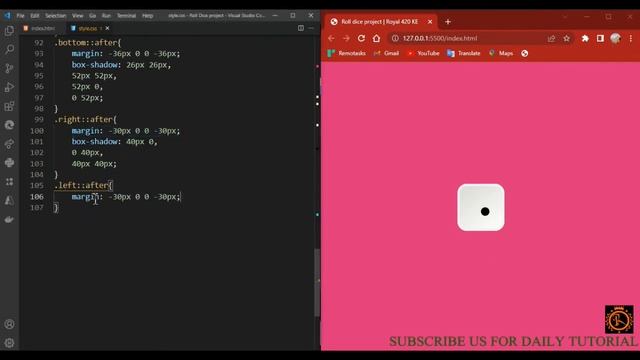640x360 pixels.
Task: Open Run and Debug view
Action: tap(9, 87)
